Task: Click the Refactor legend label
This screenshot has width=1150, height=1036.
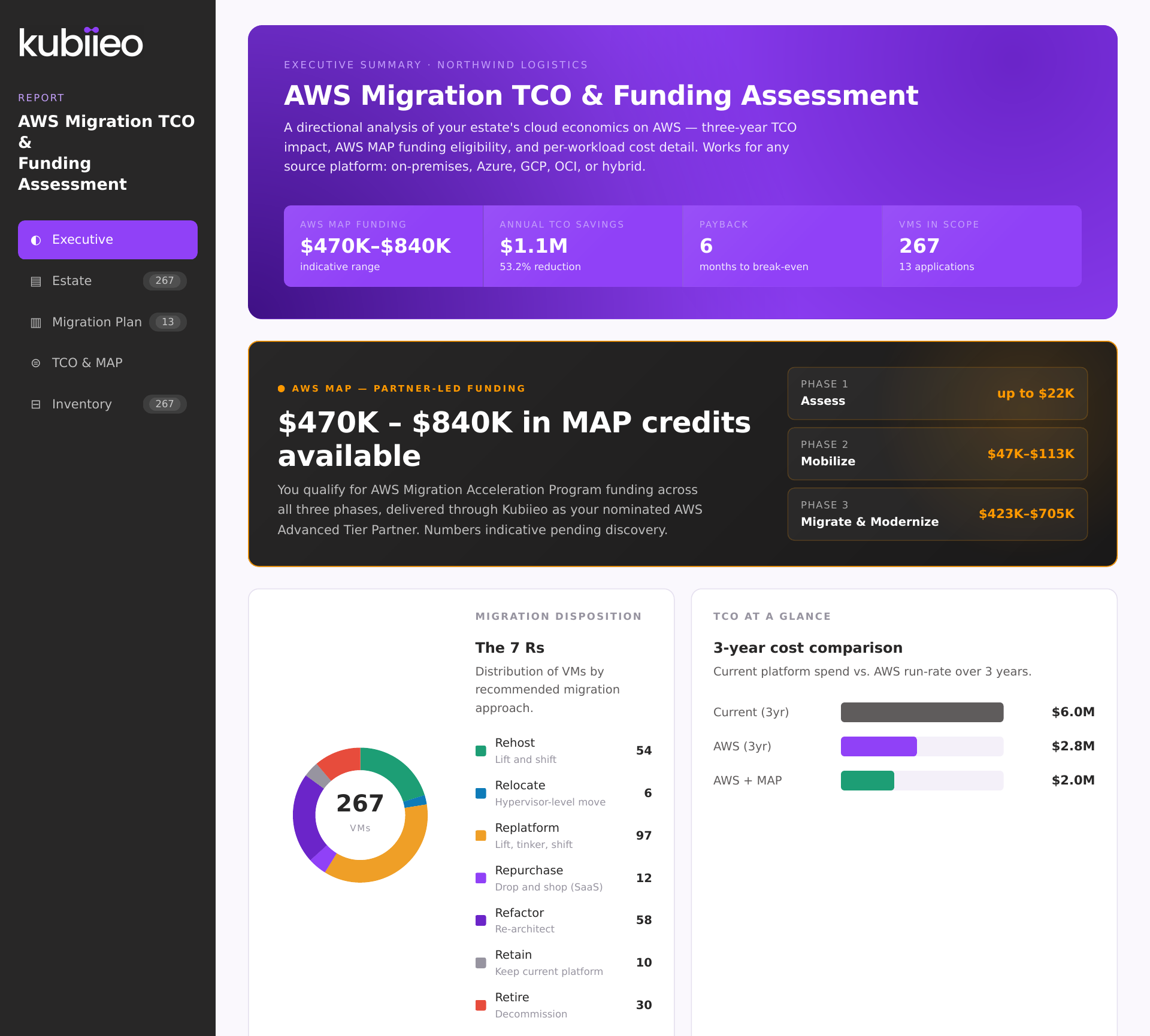Action: pos(519,913)
